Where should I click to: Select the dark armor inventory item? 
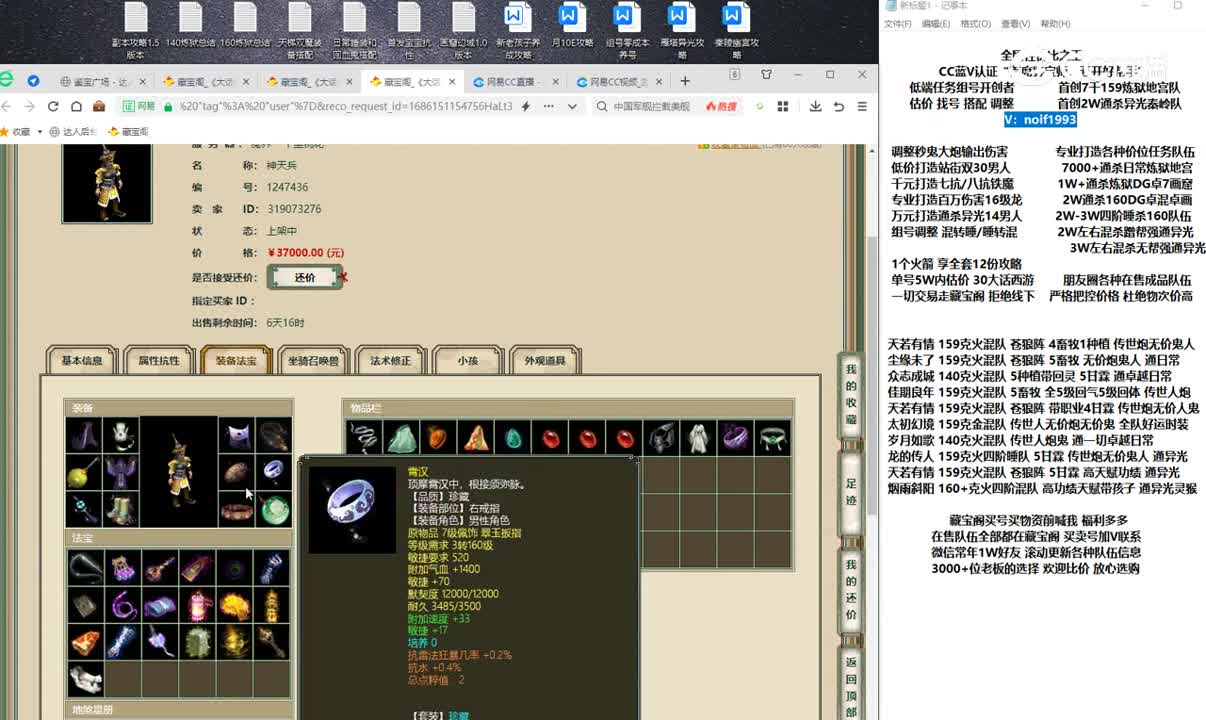point(661,437)
